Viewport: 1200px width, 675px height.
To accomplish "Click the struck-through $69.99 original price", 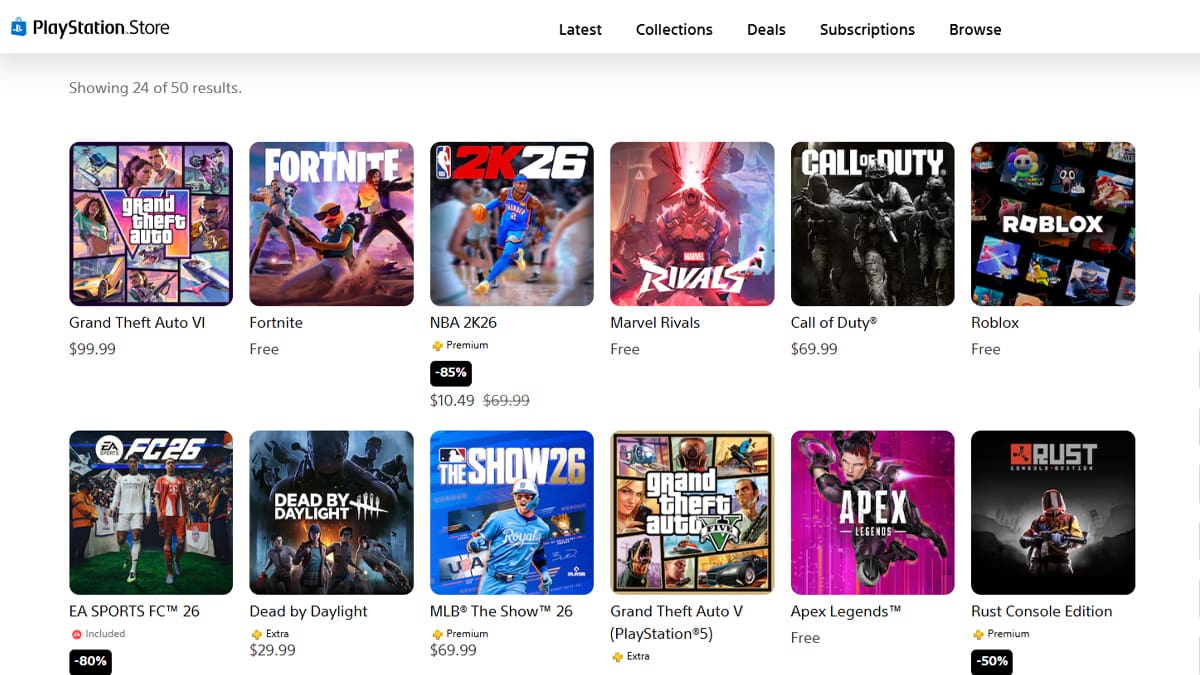I will [x=506, y=400].
